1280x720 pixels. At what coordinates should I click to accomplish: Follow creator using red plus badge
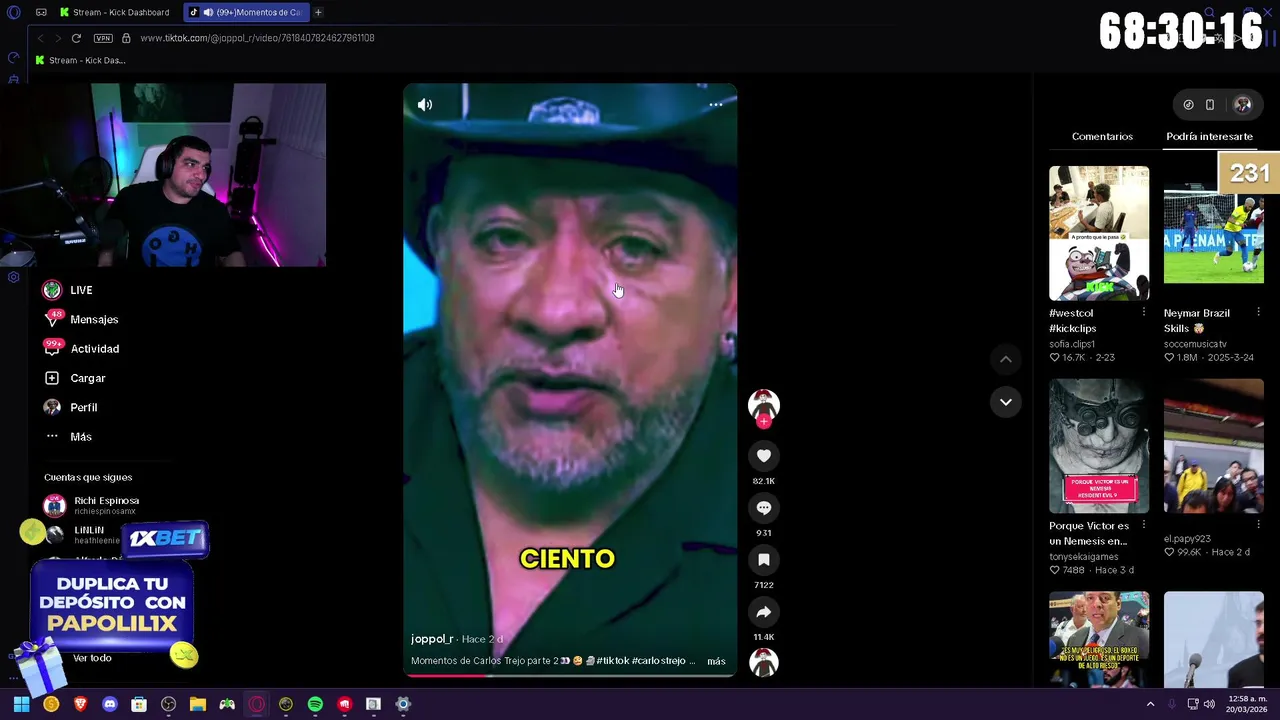[764, 422]
